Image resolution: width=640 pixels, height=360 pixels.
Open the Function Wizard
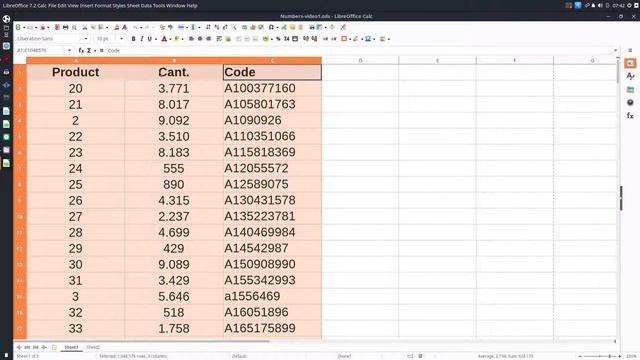pos(81,50)
